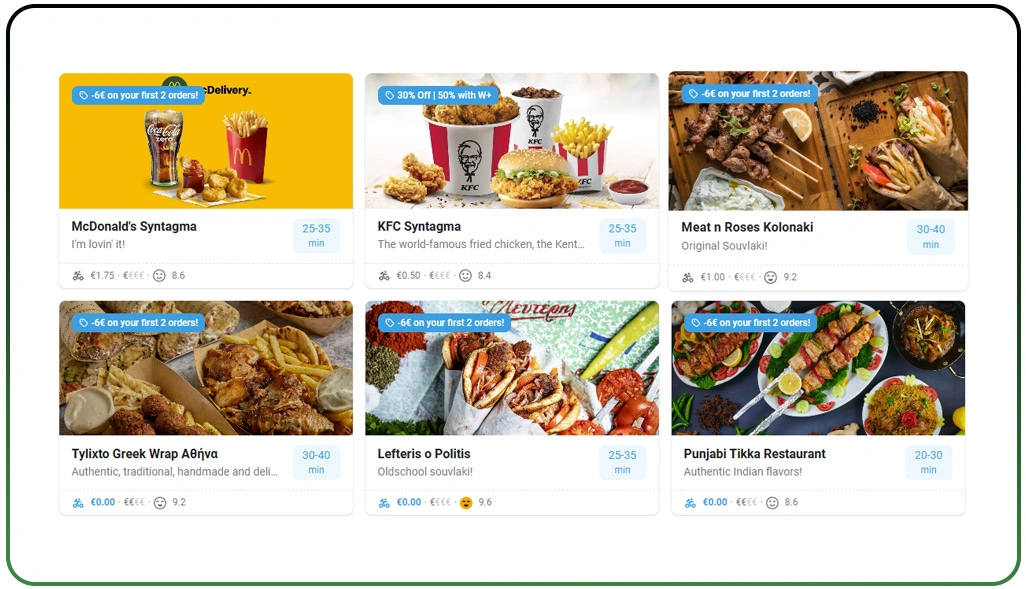Click the delivery bike icon on McDonald's Syntagma
Screen dimensions: 1026x589
78,276
